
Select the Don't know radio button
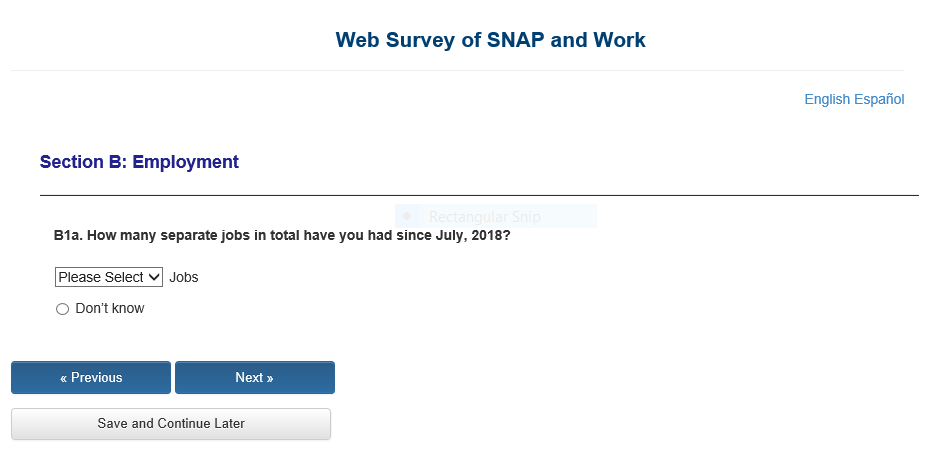click(x=63, y=309)
